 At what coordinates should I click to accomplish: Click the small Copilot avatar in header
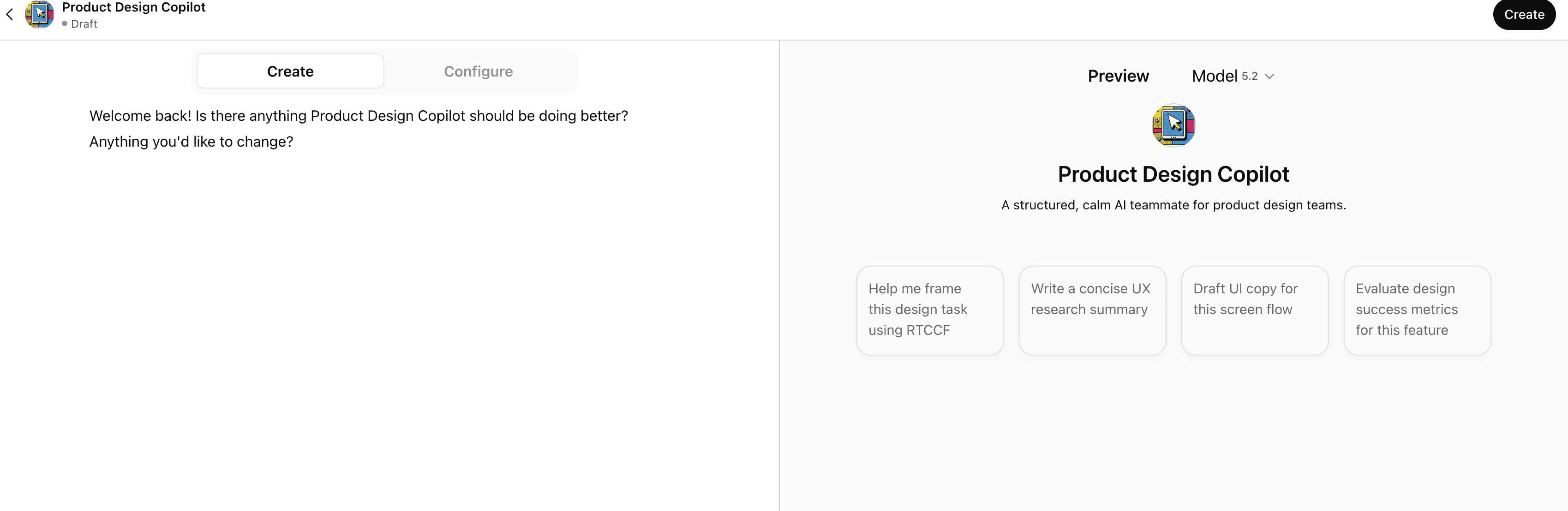(x=40, y=15)
